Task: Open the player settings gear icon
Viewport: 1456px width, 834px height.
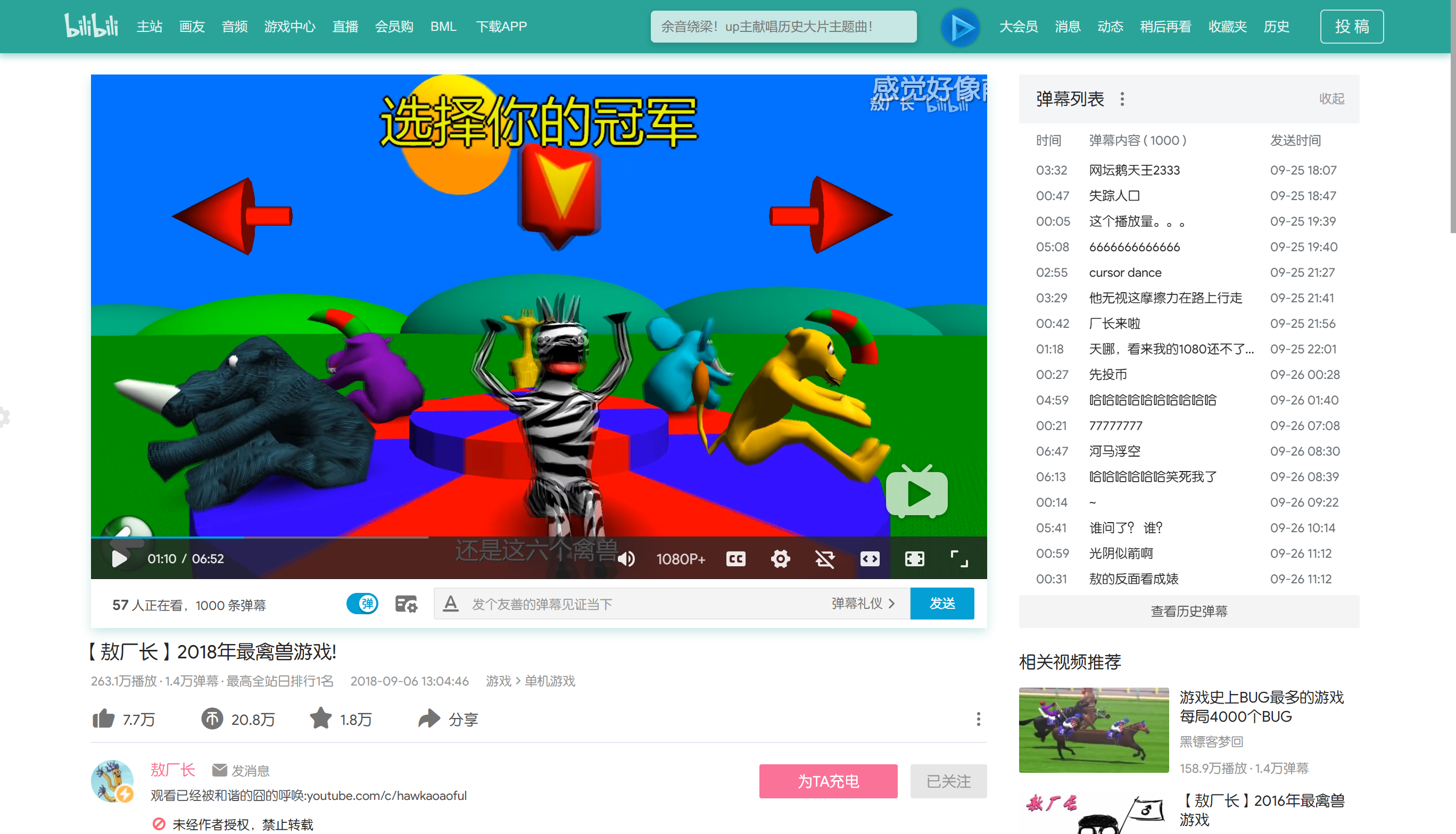Action: 780,558
